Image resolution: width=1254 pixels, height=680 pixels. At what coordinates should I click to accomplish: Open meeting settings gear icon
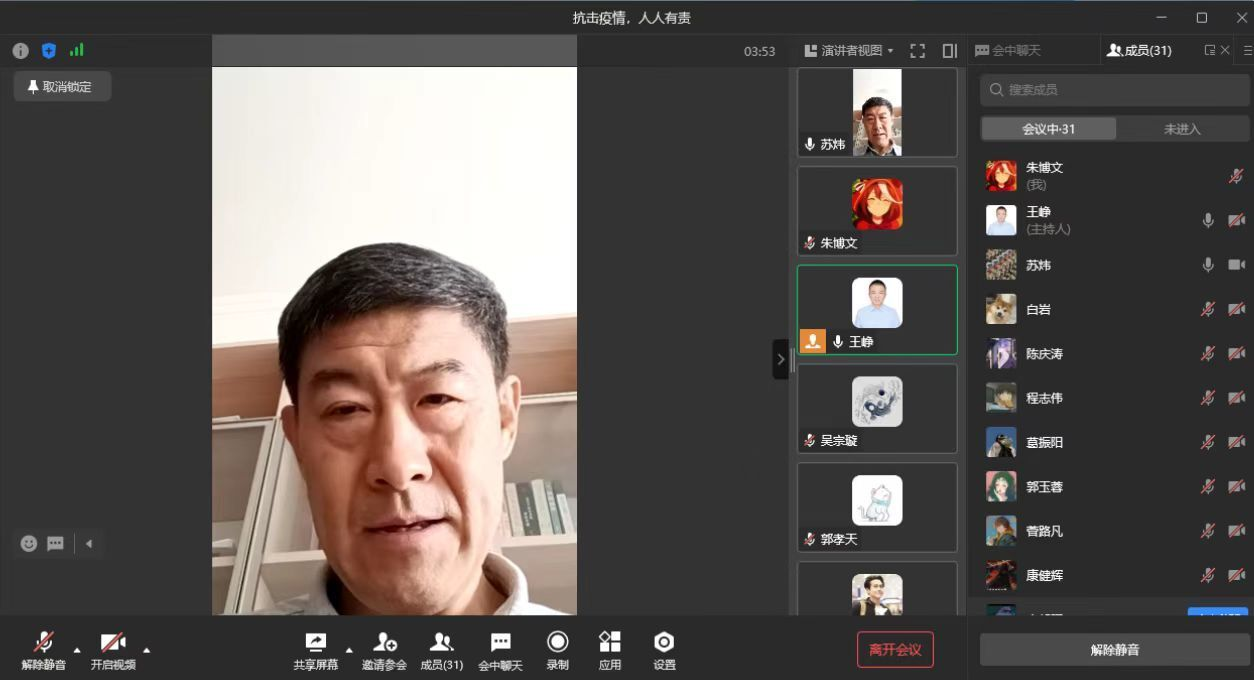click(x=664, y=642)
